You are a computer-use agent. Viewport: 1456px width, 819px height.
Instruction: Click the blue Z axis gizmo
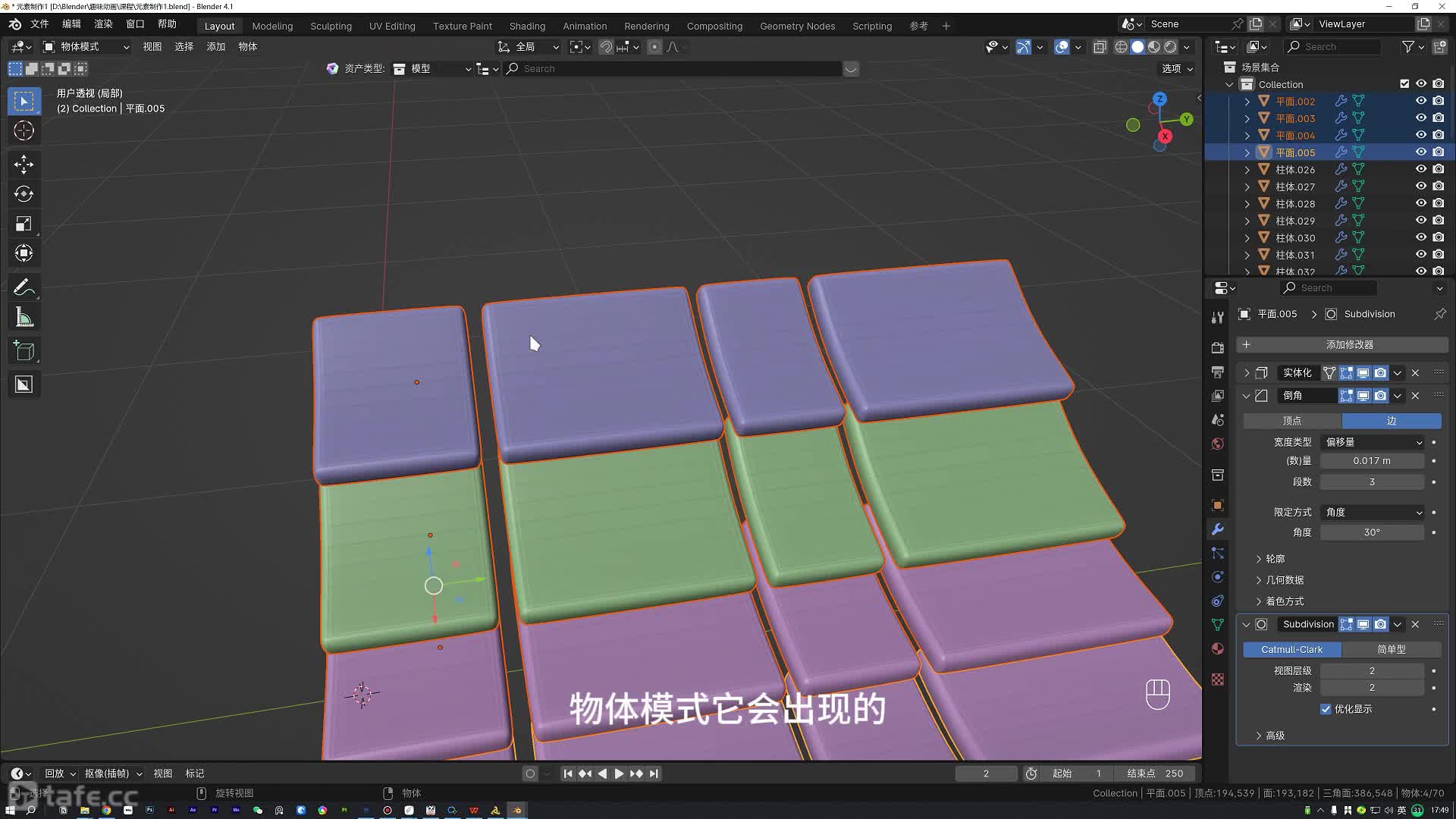1159,99
